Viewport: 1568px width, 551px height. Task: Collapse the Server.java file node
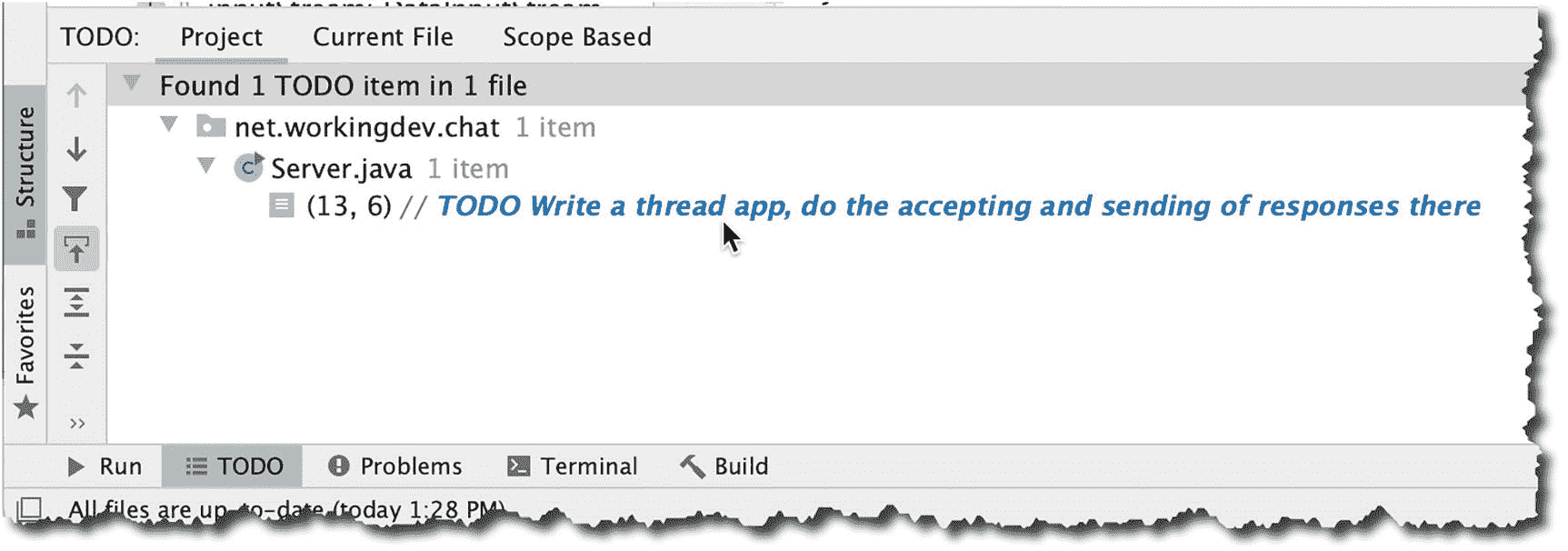click(207, 165)
